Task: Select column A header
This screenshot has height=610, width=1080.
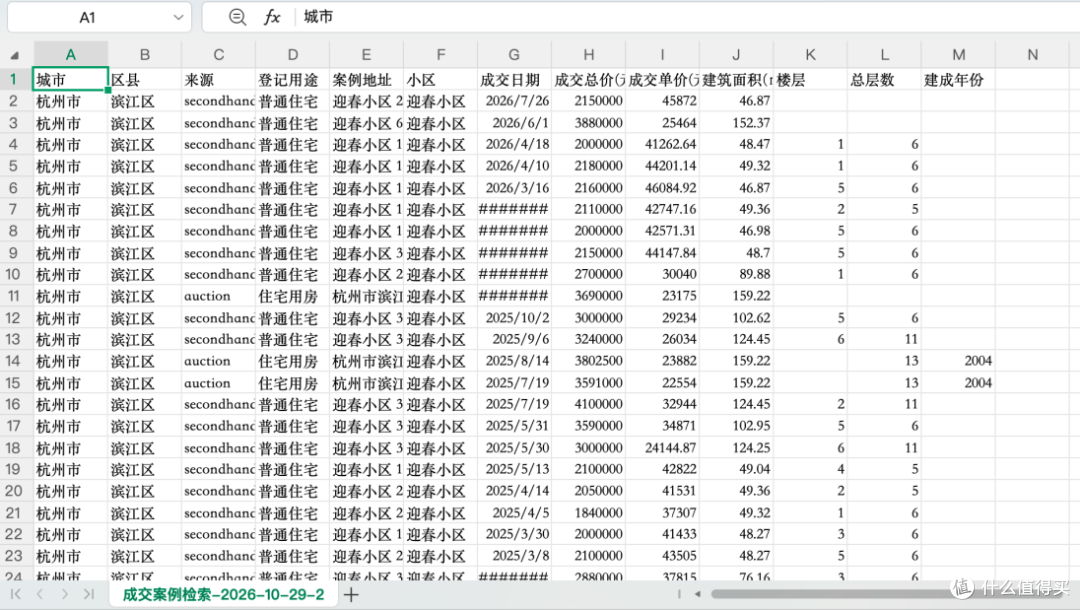Action: point(70,55)
